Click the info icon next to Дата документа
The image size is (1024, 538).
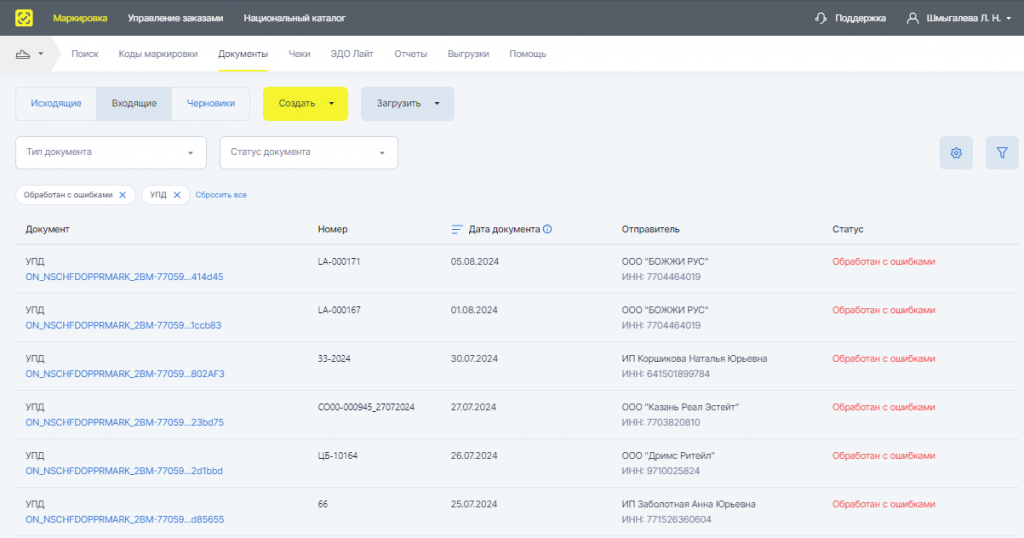click(548, 229)
